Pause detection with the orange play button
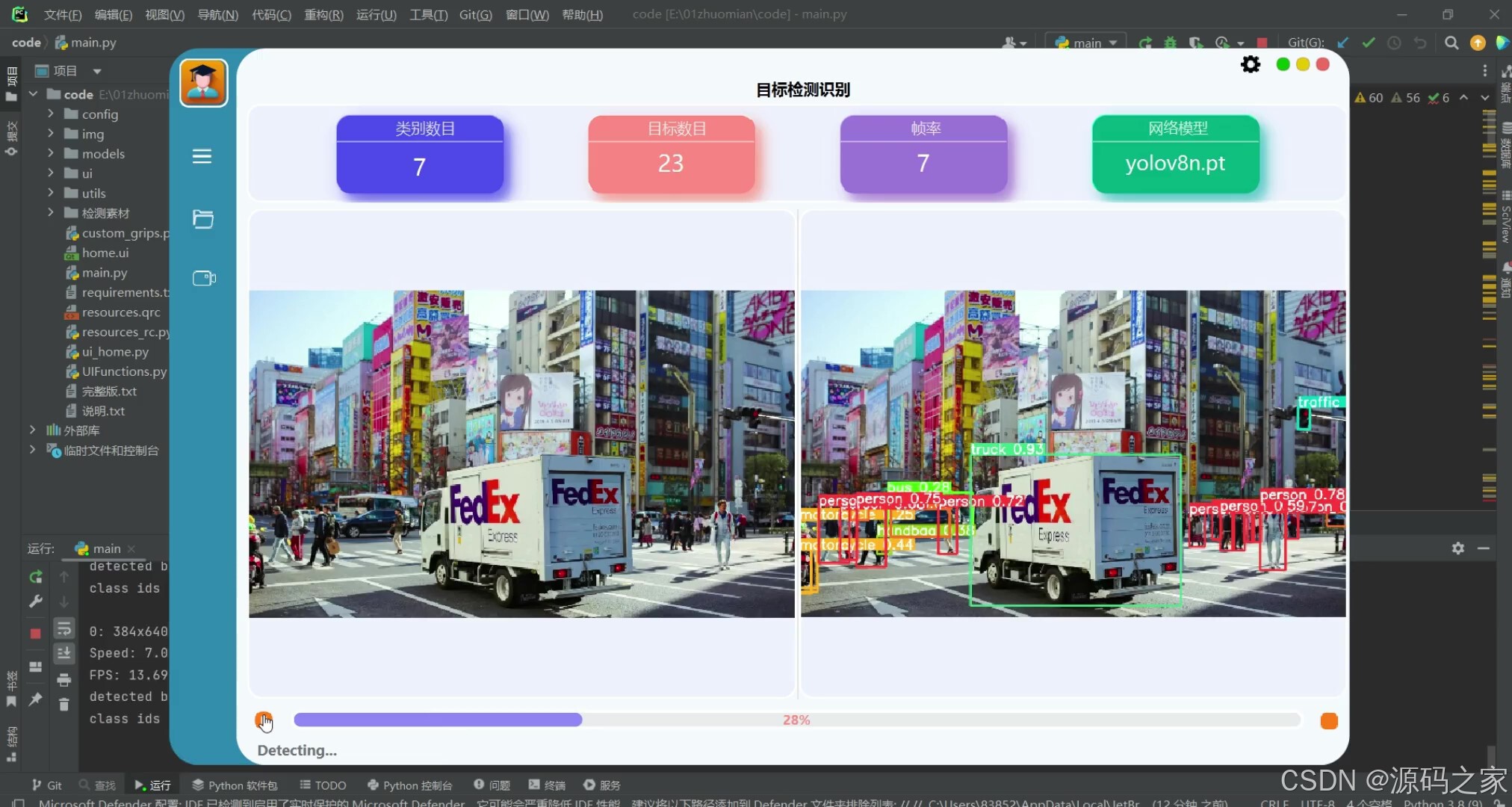 [x=263, y=720]
